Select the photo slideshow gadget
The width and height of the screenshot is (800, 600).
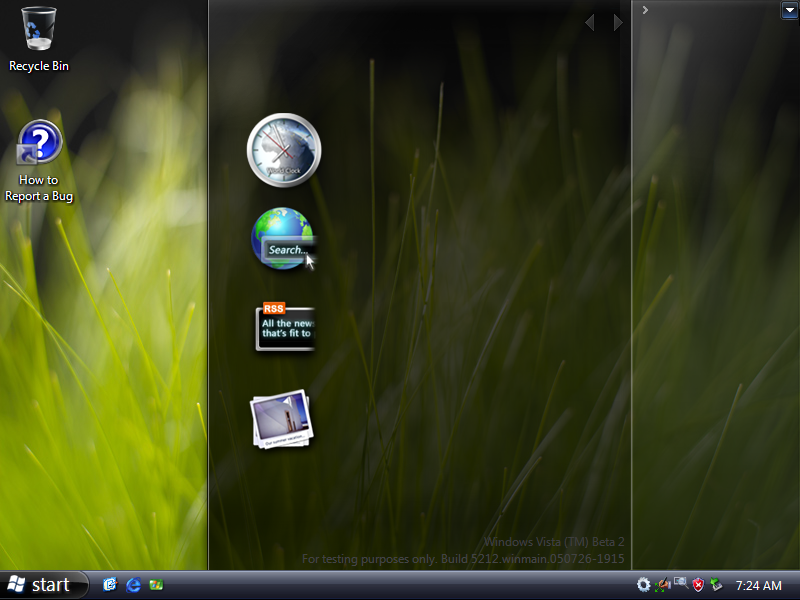pyautogui.click(x=282, y=420)
